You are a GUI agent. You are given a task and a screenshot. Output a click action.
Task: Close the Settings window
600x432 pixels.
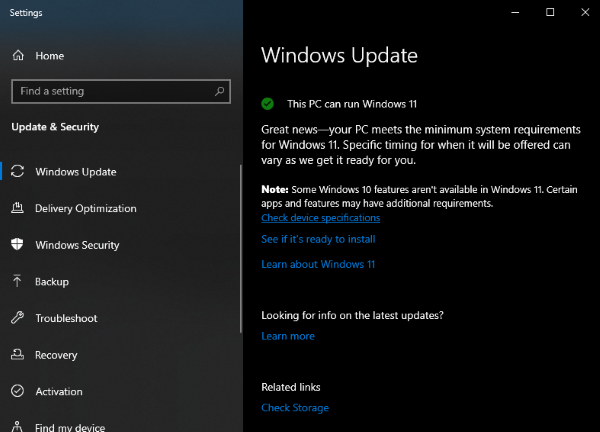[x=585, y=12]
